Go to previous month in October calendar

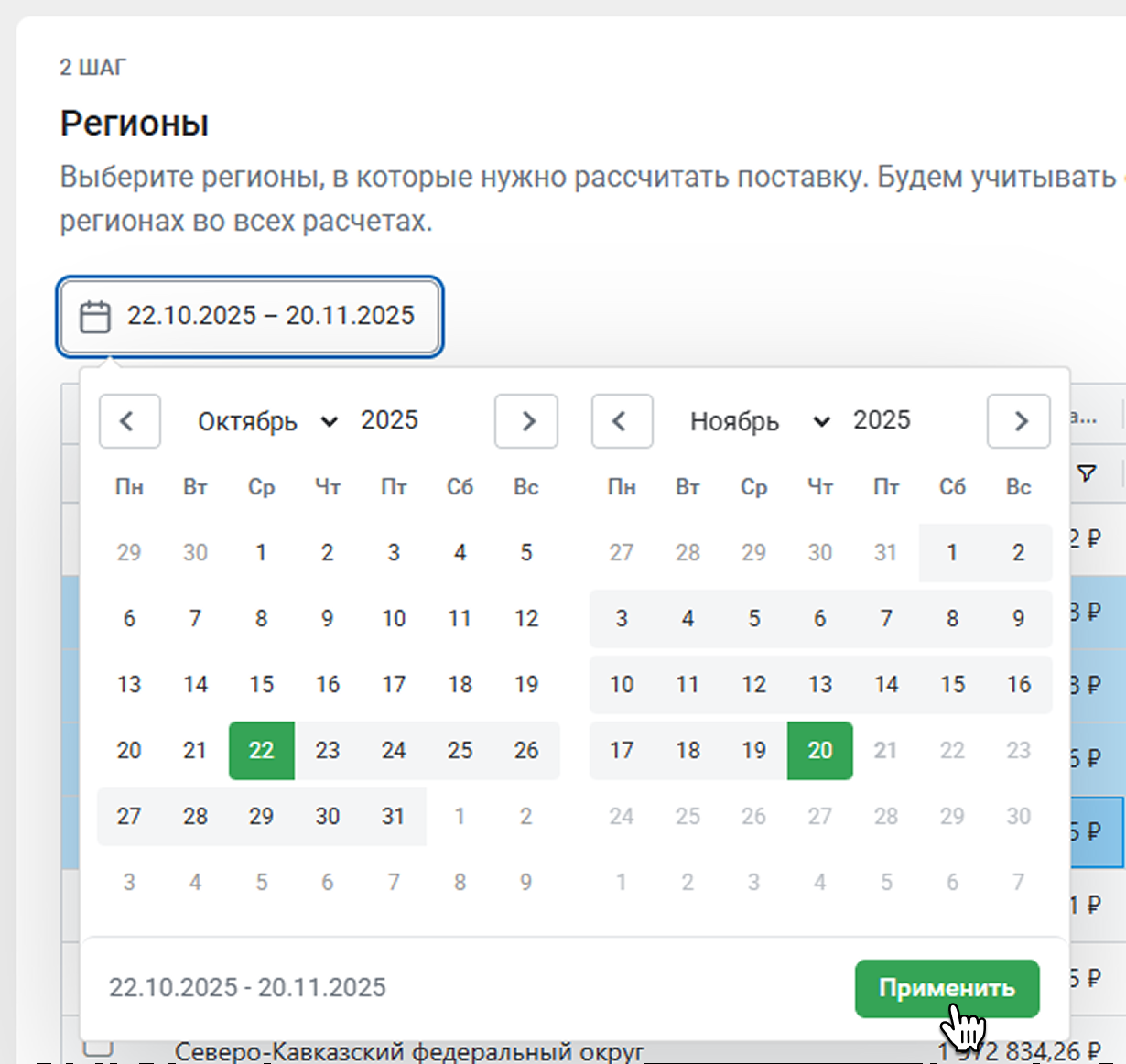coord(129,421)
